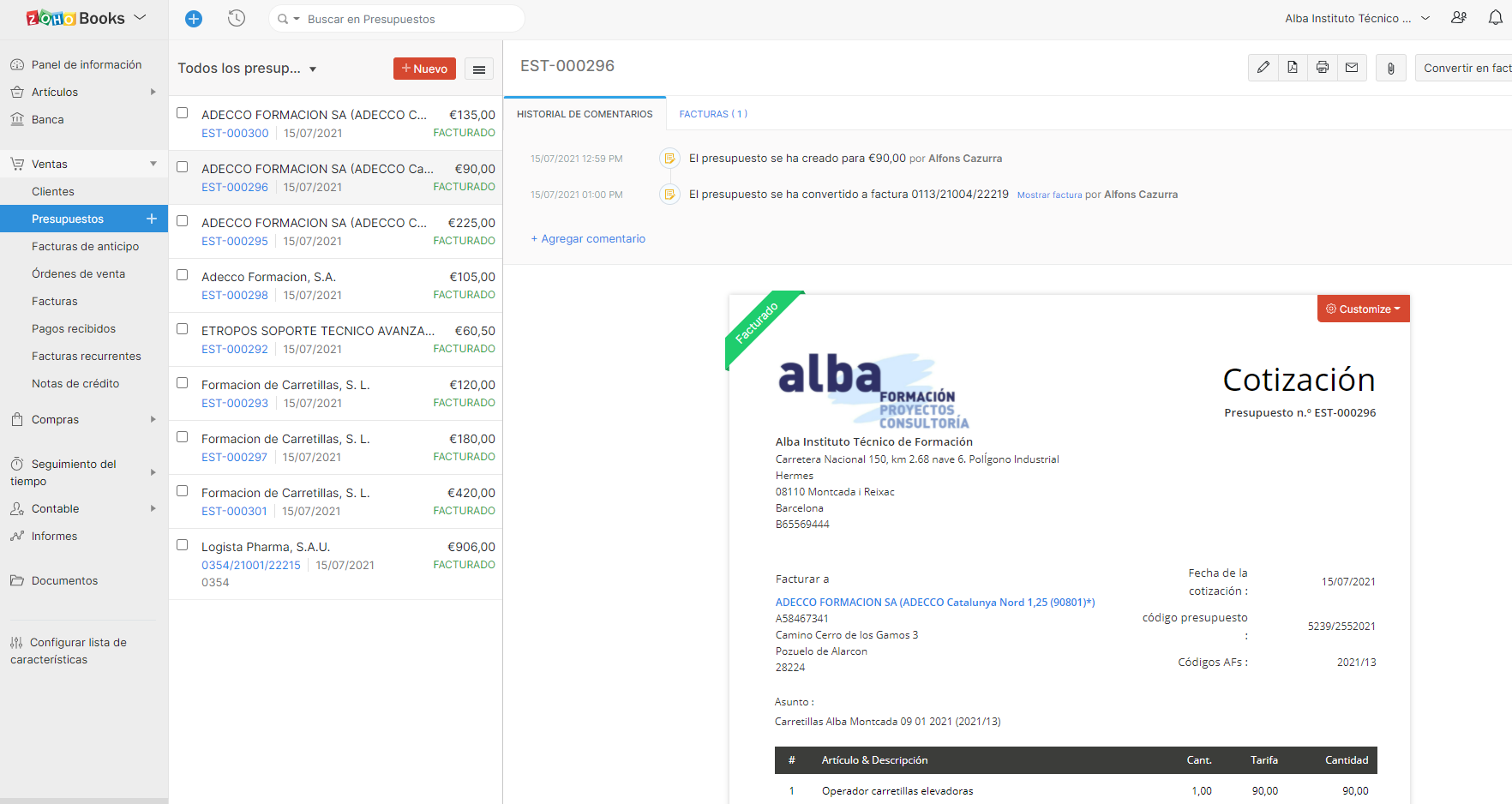
Task: Click the Alba company logo image
Action: (x=873, y=390)
